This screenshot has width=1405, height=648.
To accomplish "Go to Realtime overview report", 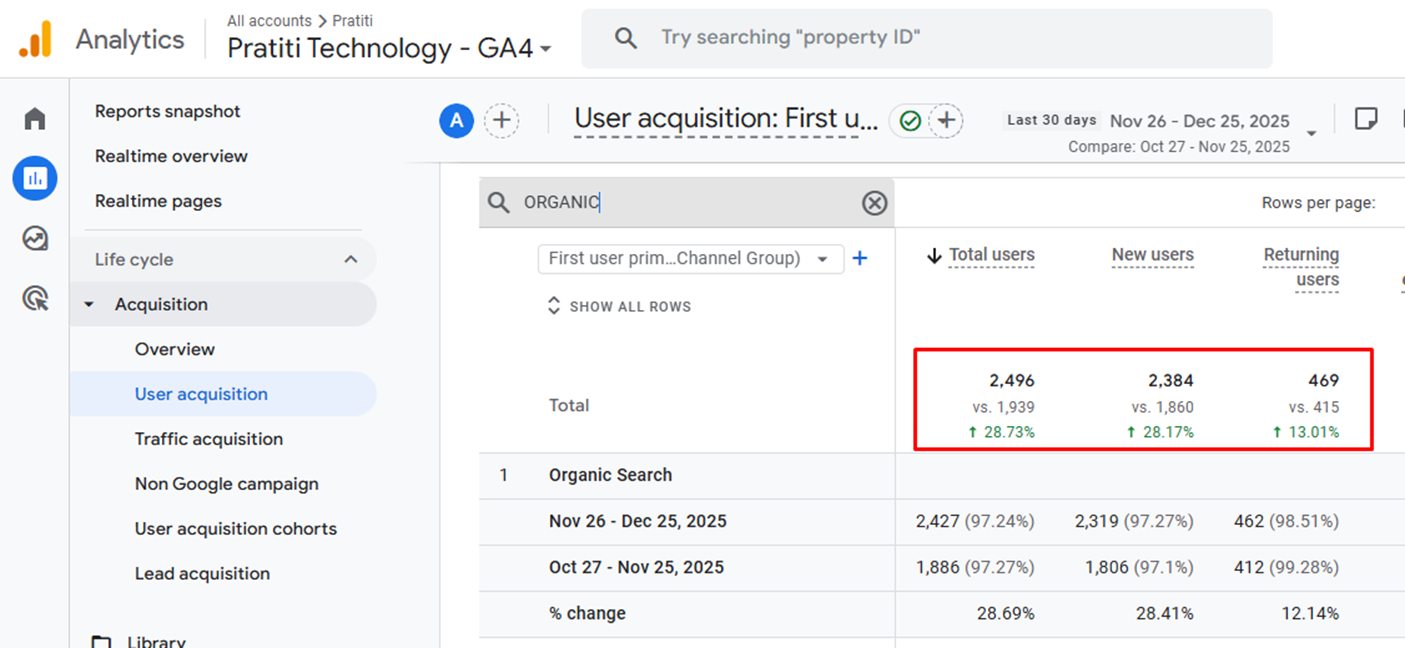I will (171, 156).
